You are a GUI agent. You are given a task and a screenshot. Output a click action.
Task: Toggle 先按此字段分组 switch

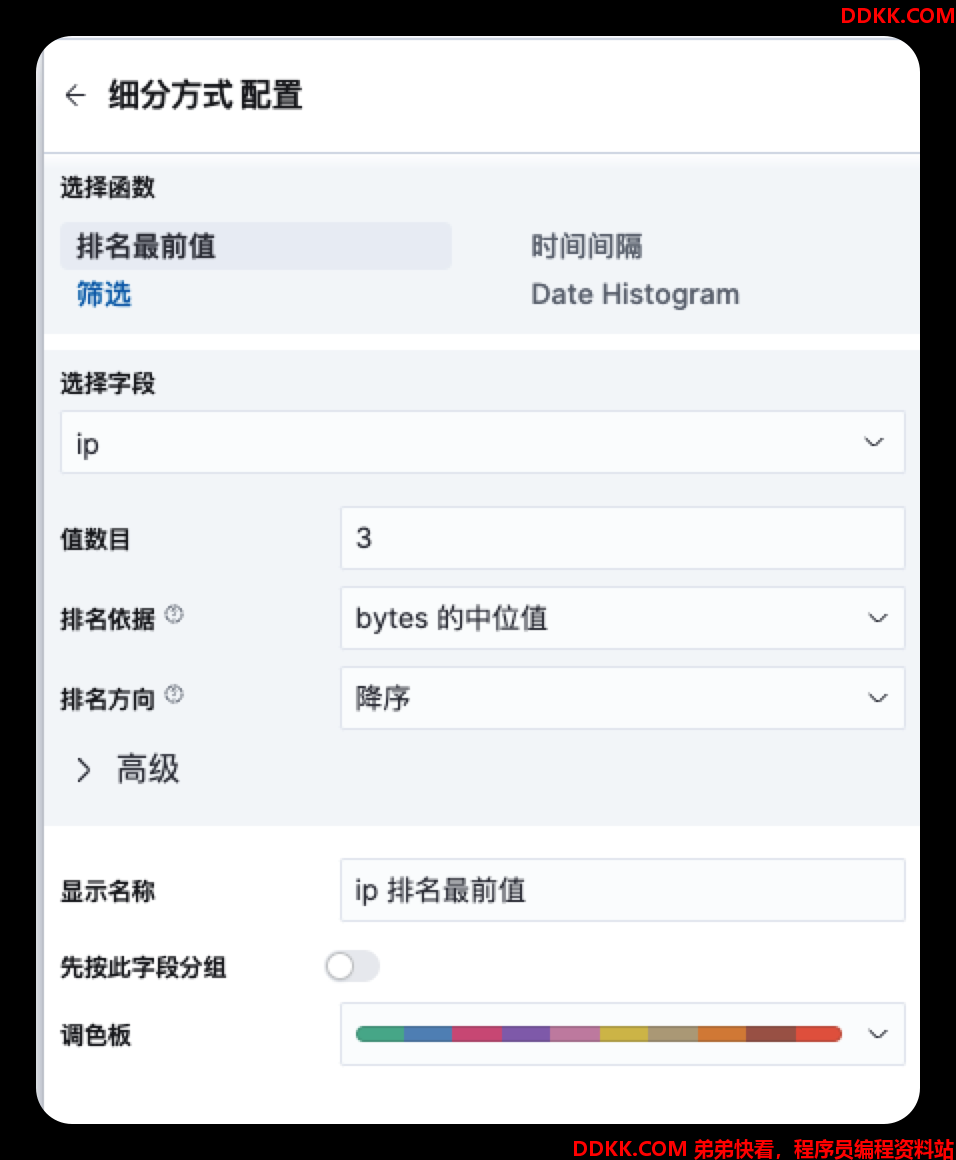(x=352, y=966)
